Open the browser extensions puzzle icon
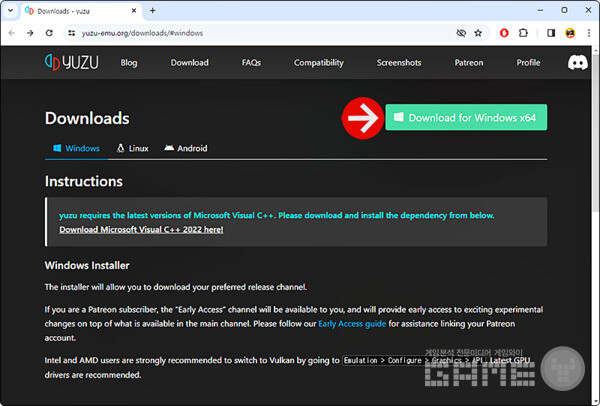Viewport: 600px width, 406px height. 523,33
